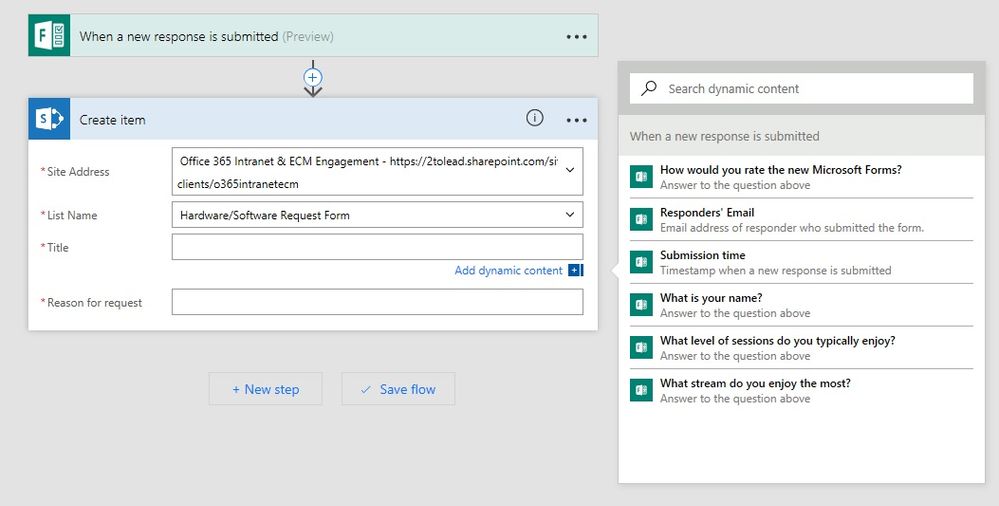Click Forms icon beside level of sessions
The width and height of the screenshot is (999, 506).
[x=641, y=347]
